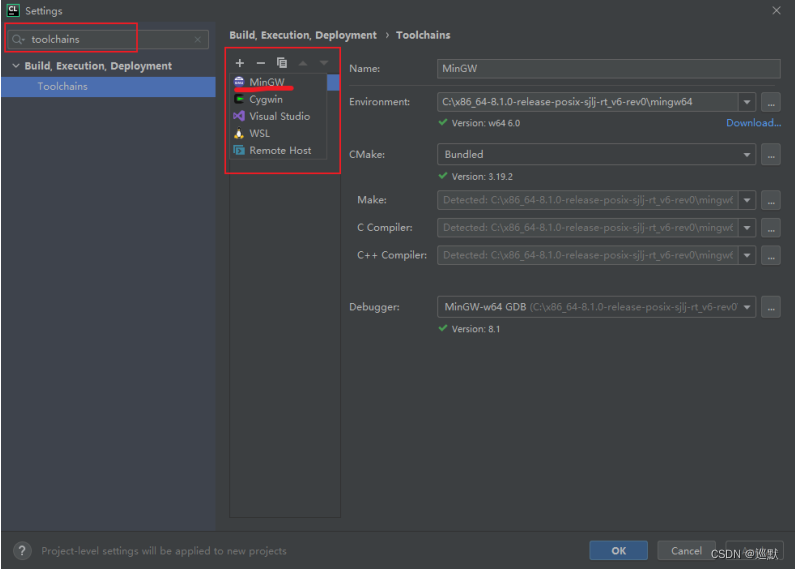Click the C++ Compiler detected path field
The image size is (795, 570).
pyautogui.click(x=588, y=255)
